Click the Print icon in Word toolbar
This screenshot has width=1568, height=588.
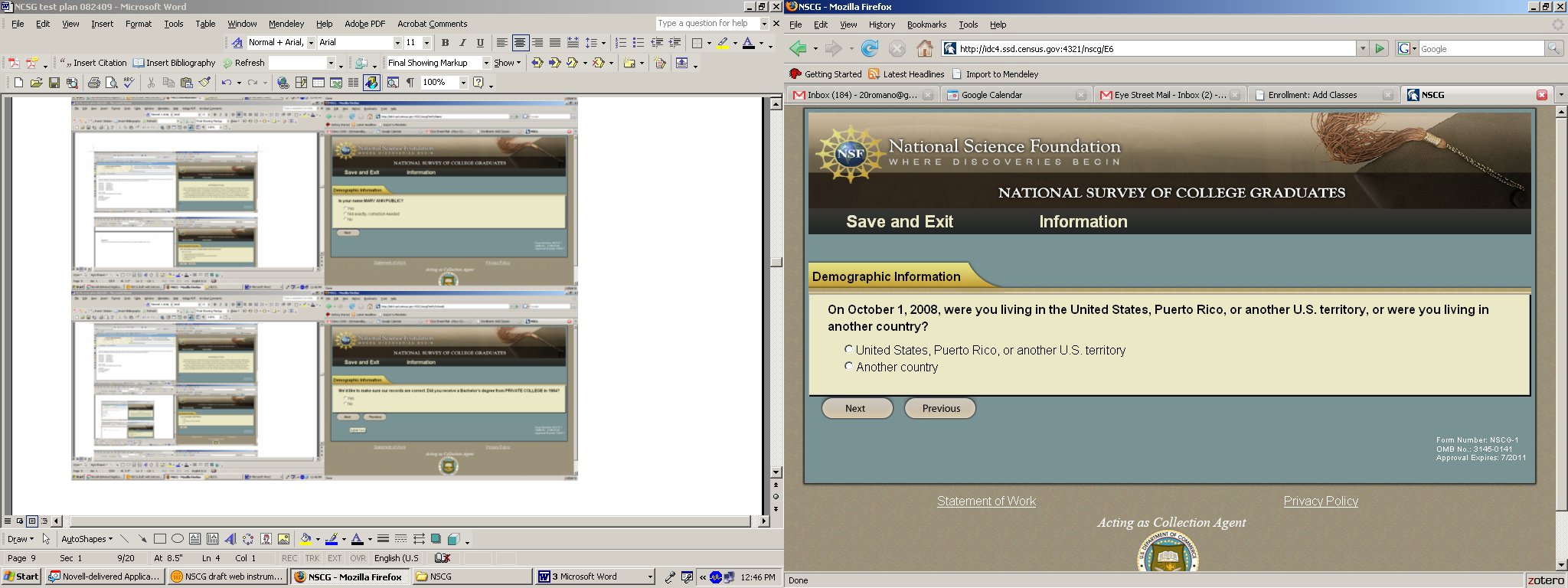(x=93, y=83)
